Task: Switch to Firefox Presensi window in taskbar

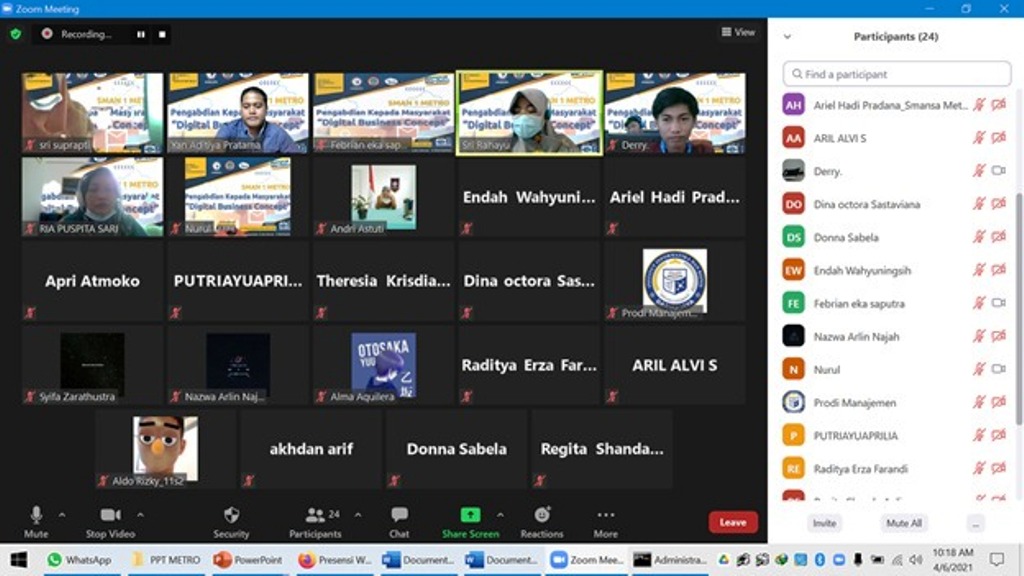Action: (x=335, y=560)
